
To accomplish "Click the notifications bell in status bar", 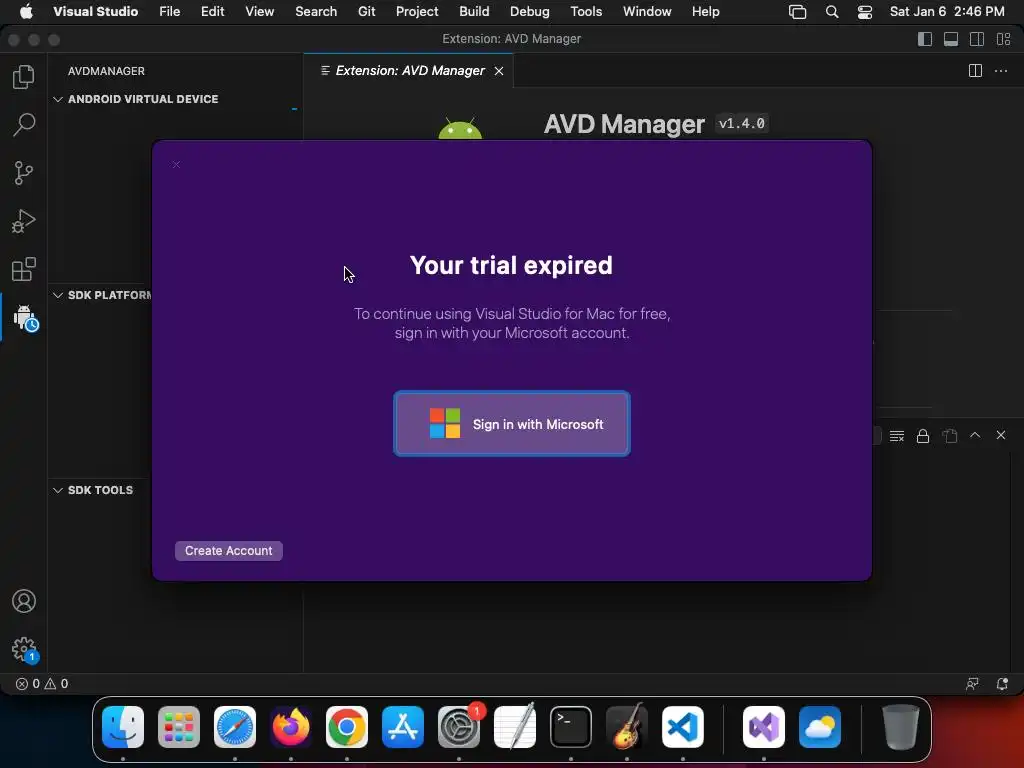I will pyautogui.click(x=1002, y=684).
